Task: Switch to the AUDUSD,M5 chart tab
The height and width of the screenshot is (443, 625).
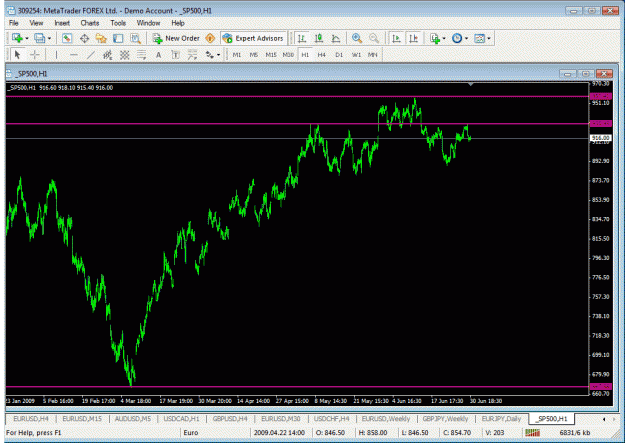Action: [133, 419]
